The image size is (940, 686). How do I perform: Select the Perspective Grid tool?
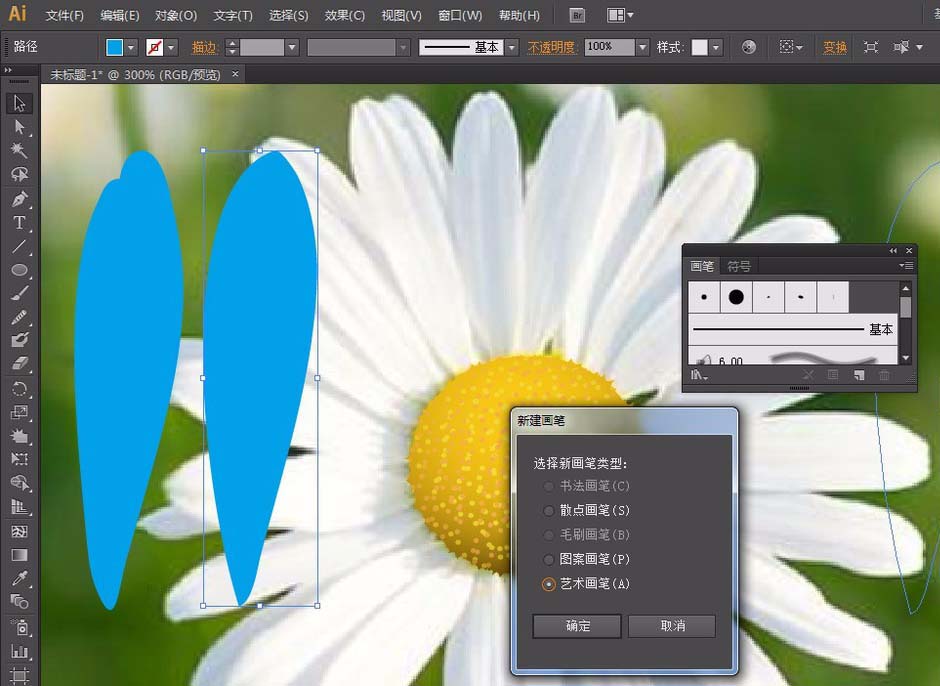[19, 507]
